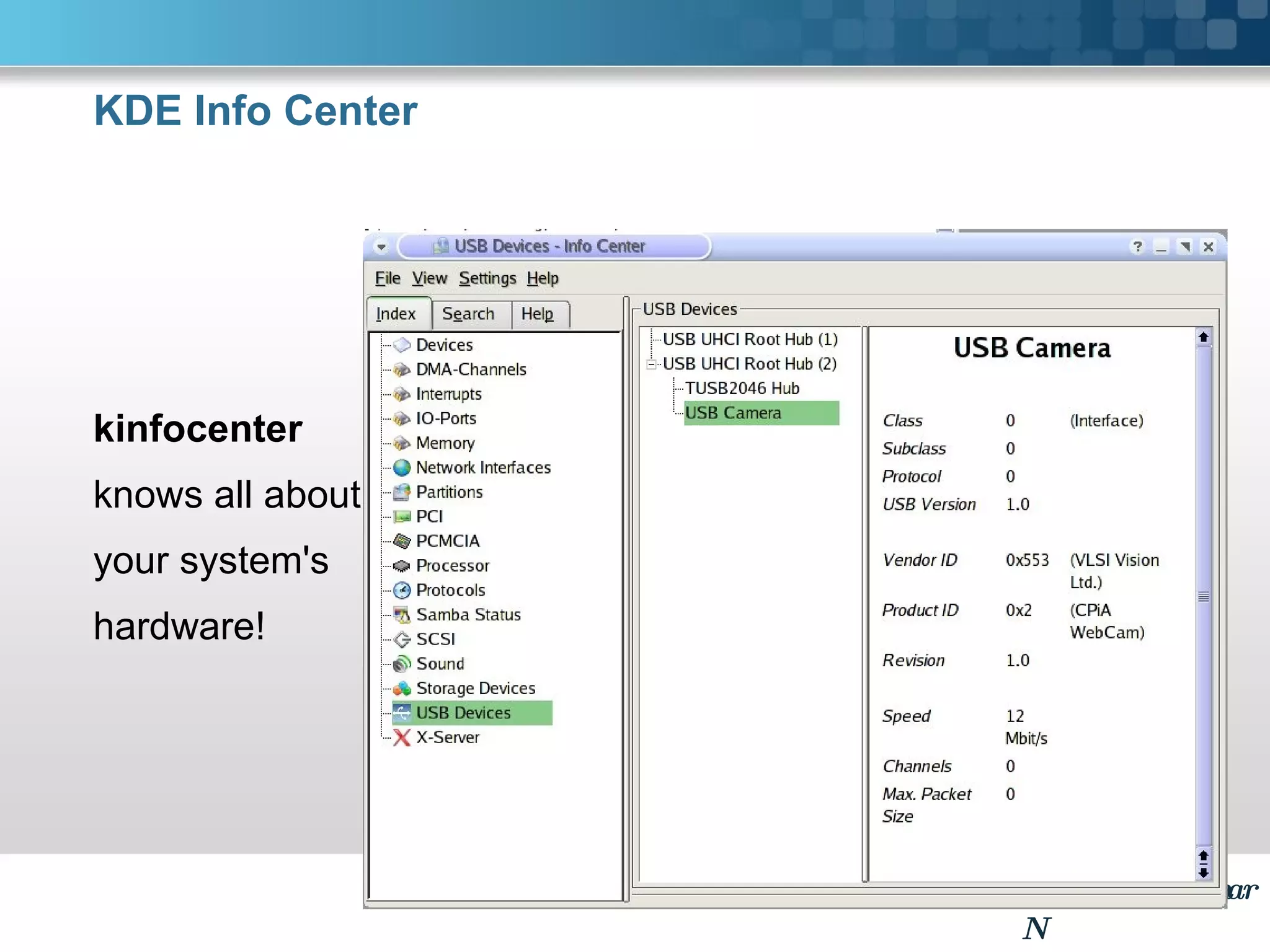Click the Storage Devices icon
This screenshot has width=1270, height=952.
[x=402, y=688]
